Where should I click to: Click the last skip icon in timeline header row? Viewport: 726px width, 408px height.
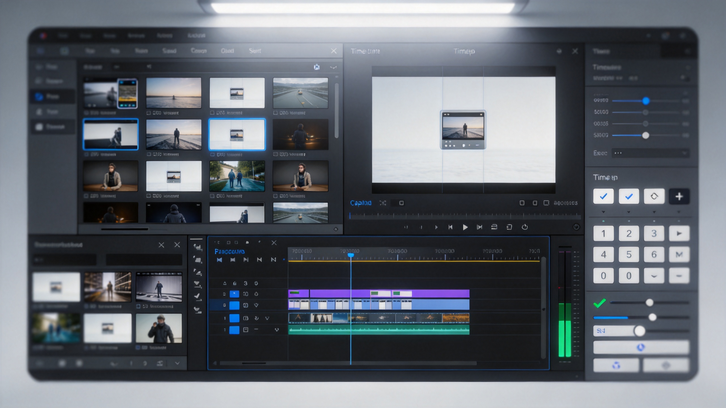[x=274, y=260]
